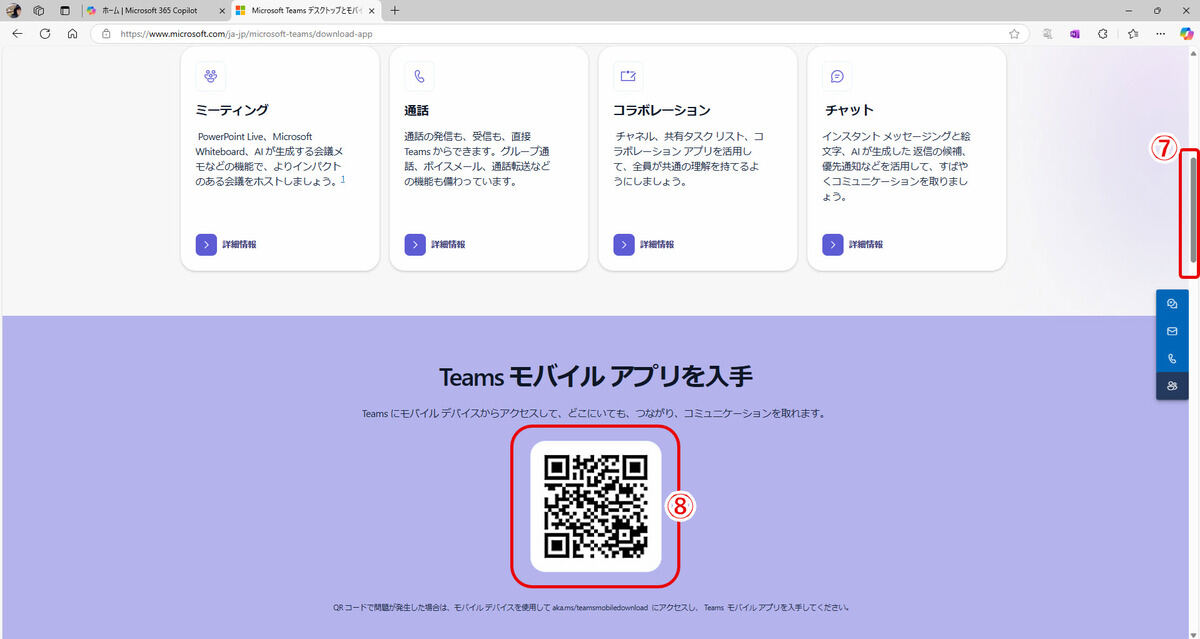View site information lock icon

(x=105, y=33)
